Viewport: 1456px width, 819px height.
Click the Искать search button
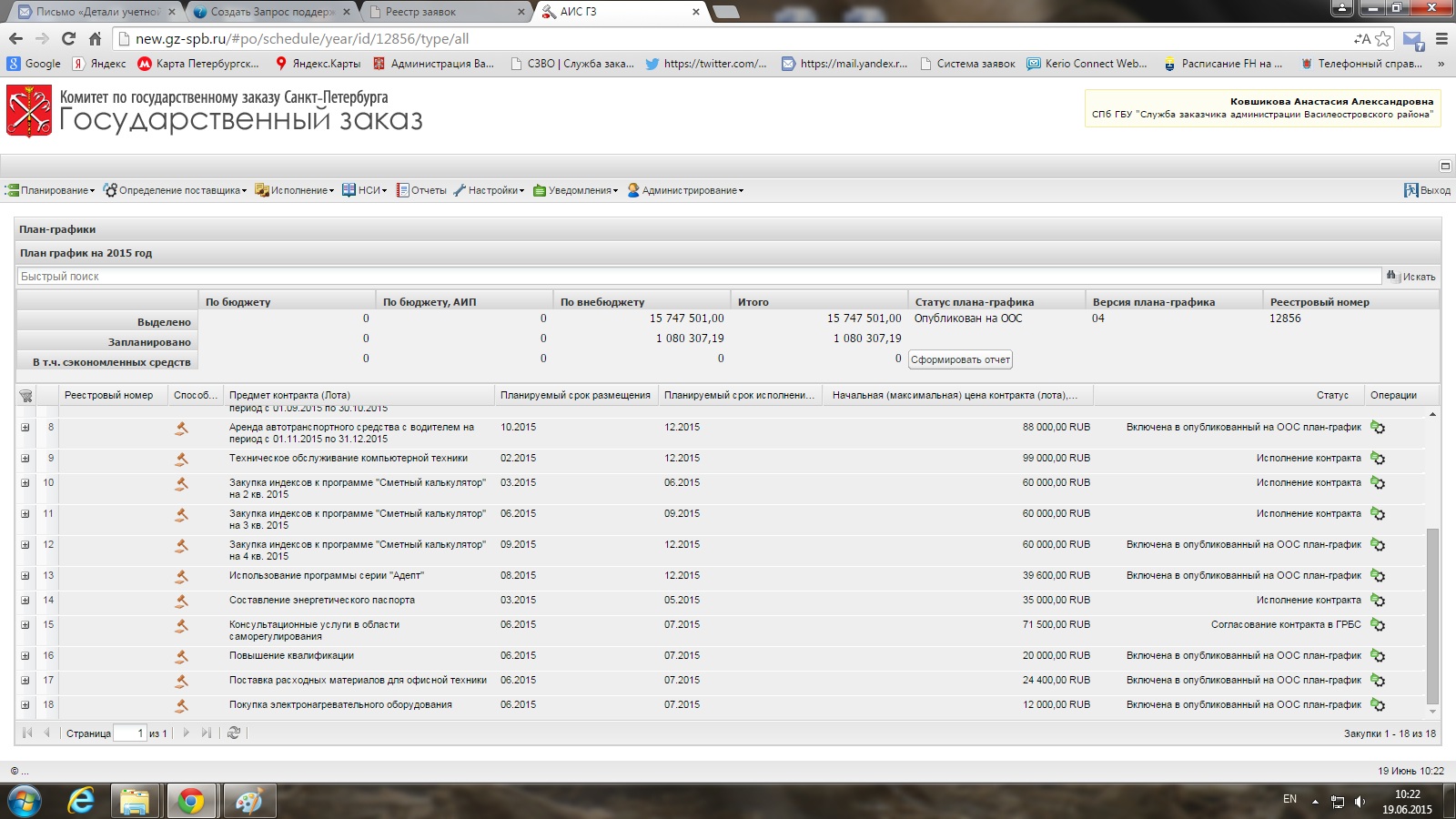1411,276
